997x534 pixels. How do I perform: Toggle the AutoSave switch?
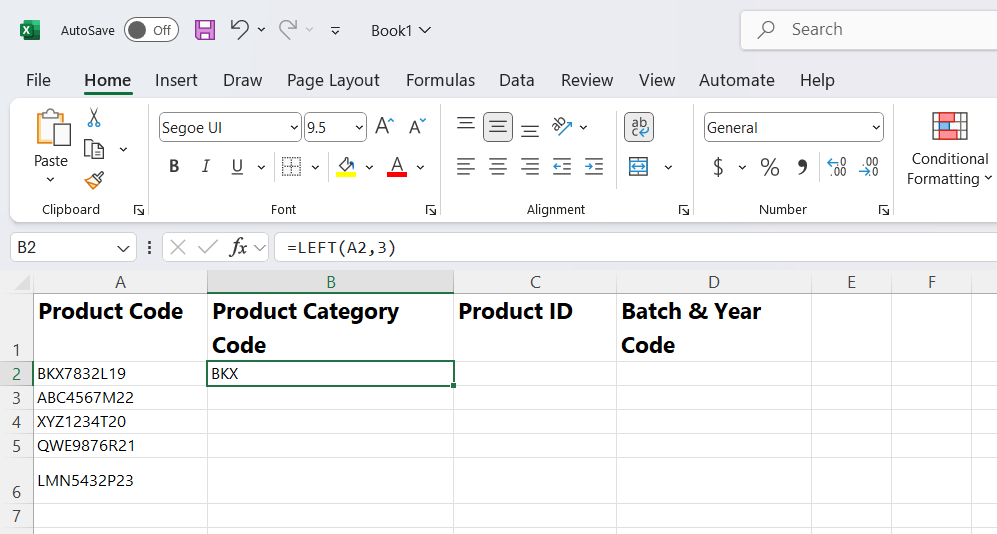151,30
